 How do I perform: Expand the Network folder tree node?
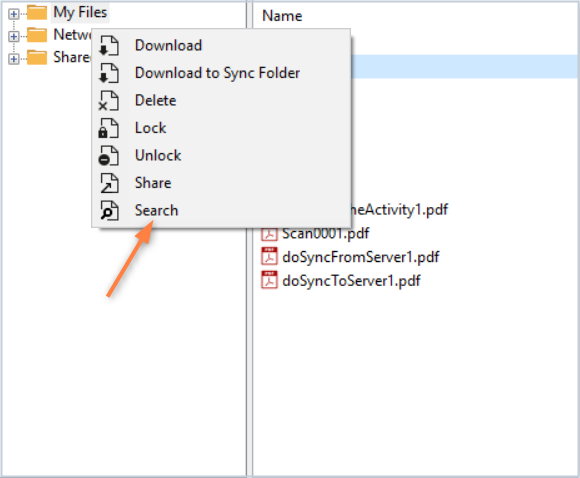pyautogui.click(x=14, y=36)
